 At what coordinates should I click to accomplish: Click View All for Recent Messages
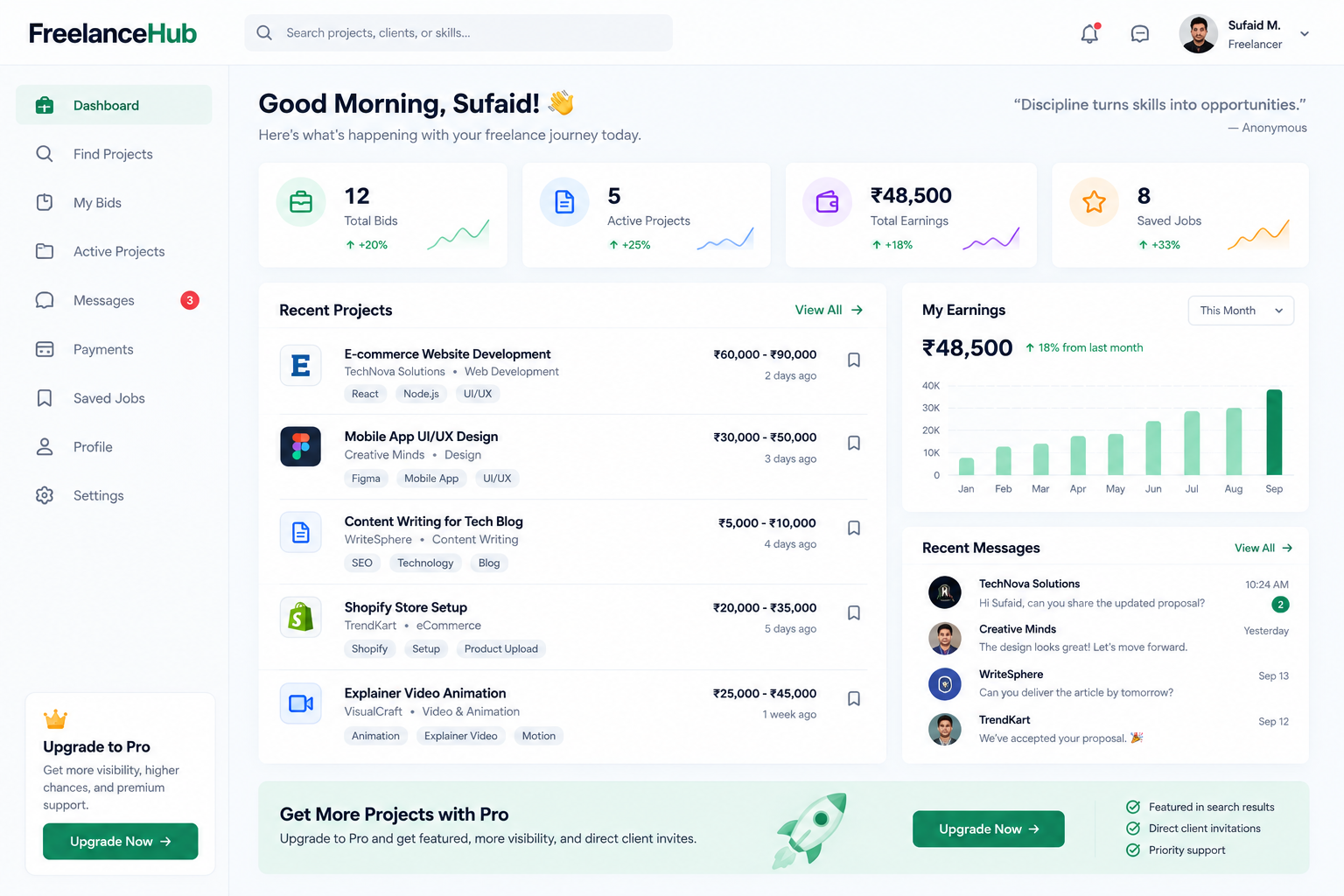coord(1263,548)
